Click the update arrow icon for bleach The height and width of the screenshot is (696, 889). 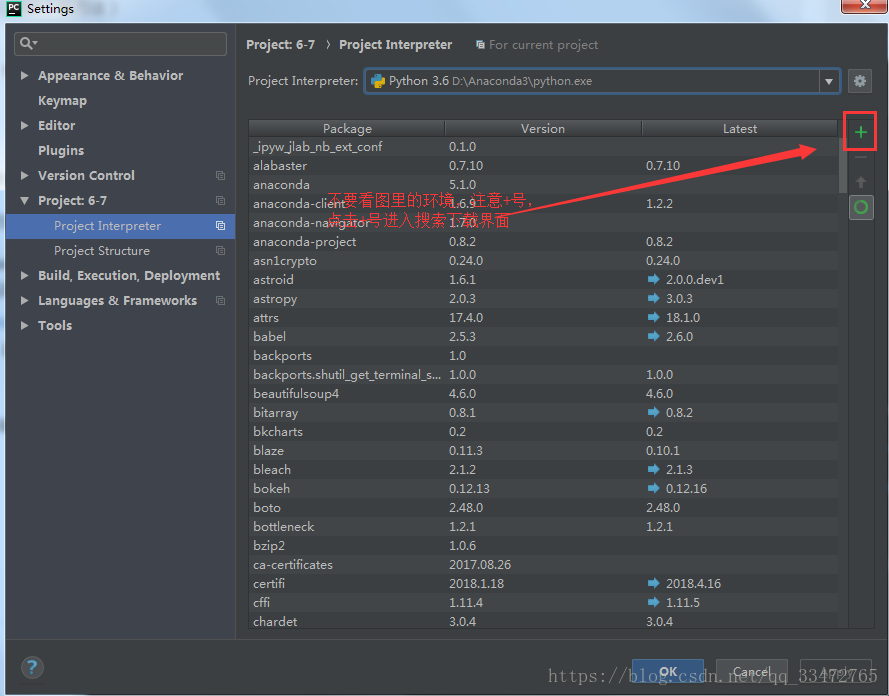(653, 469)
